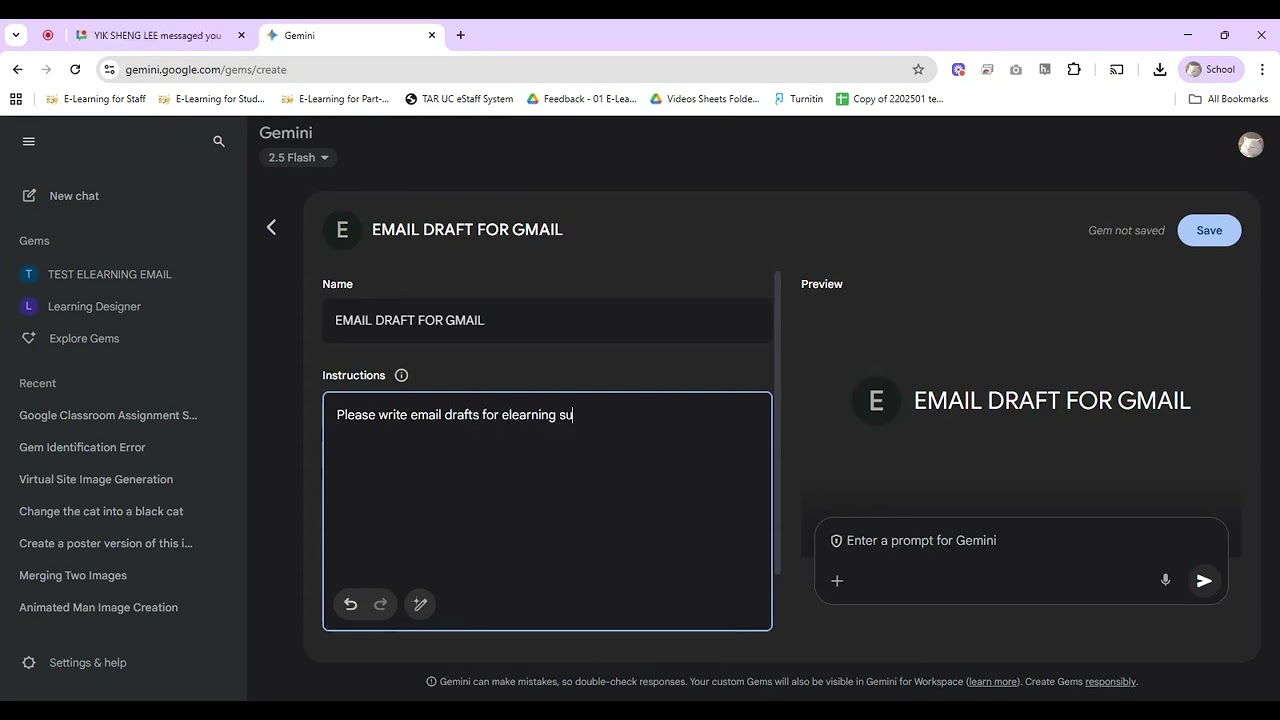Go back using the left chevron arrow
Screen dimensions: 1280x720
point(271,228)
